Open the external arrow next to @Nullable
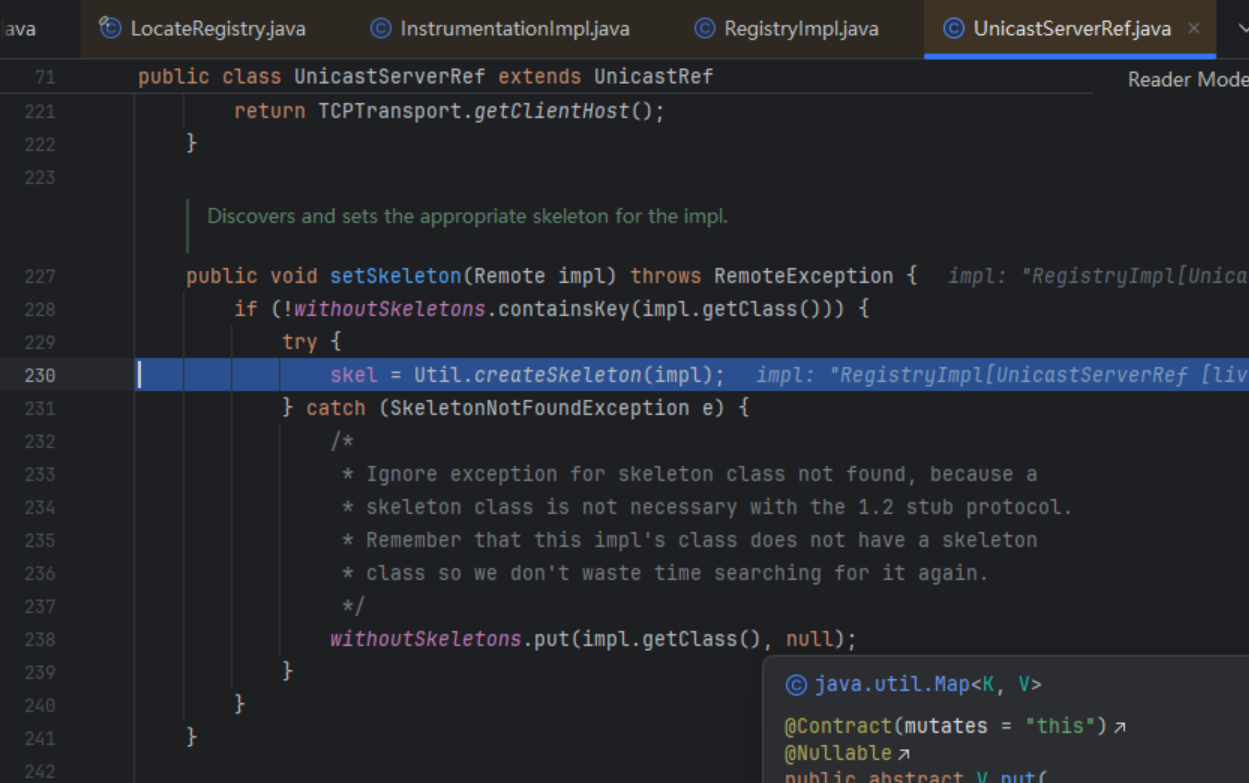Image resolution: width=1249 pixels, height=783 pixels. coord(904,754)
